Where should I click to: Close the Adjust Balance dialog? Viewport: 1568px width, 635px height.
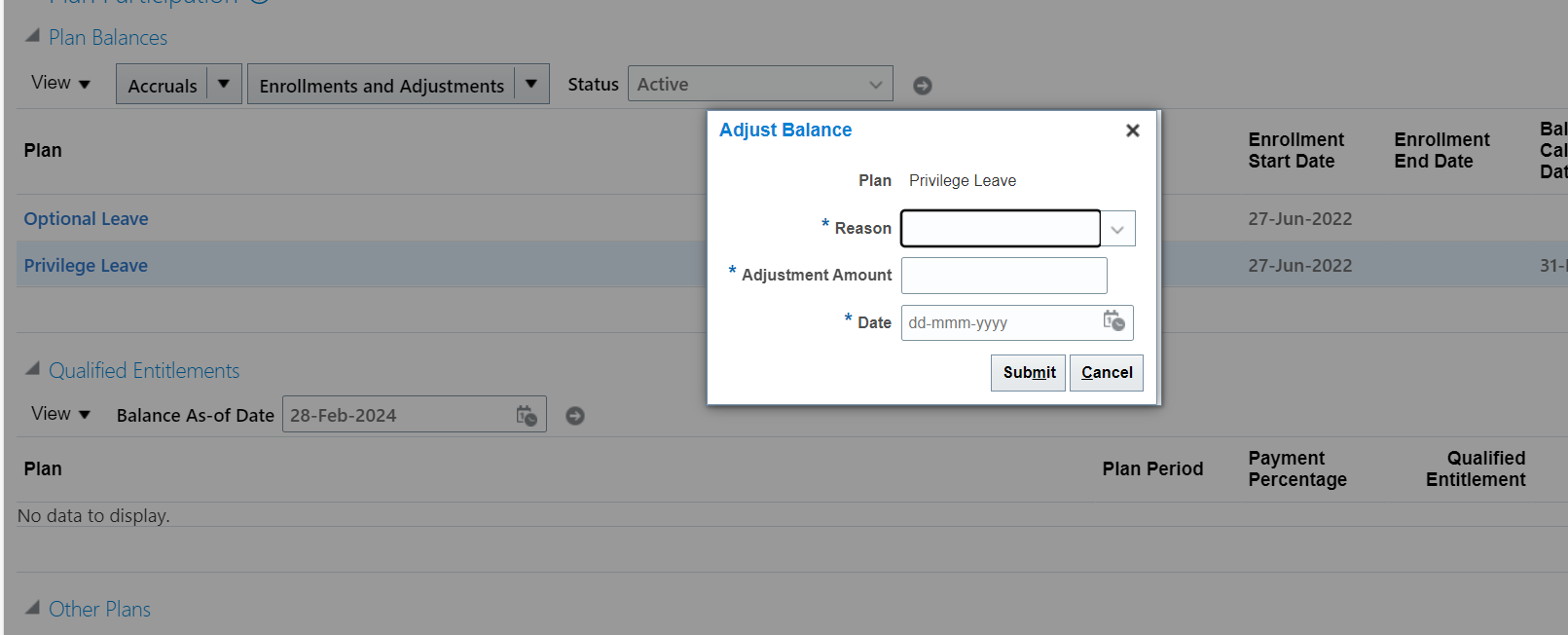click(1132, 131)
